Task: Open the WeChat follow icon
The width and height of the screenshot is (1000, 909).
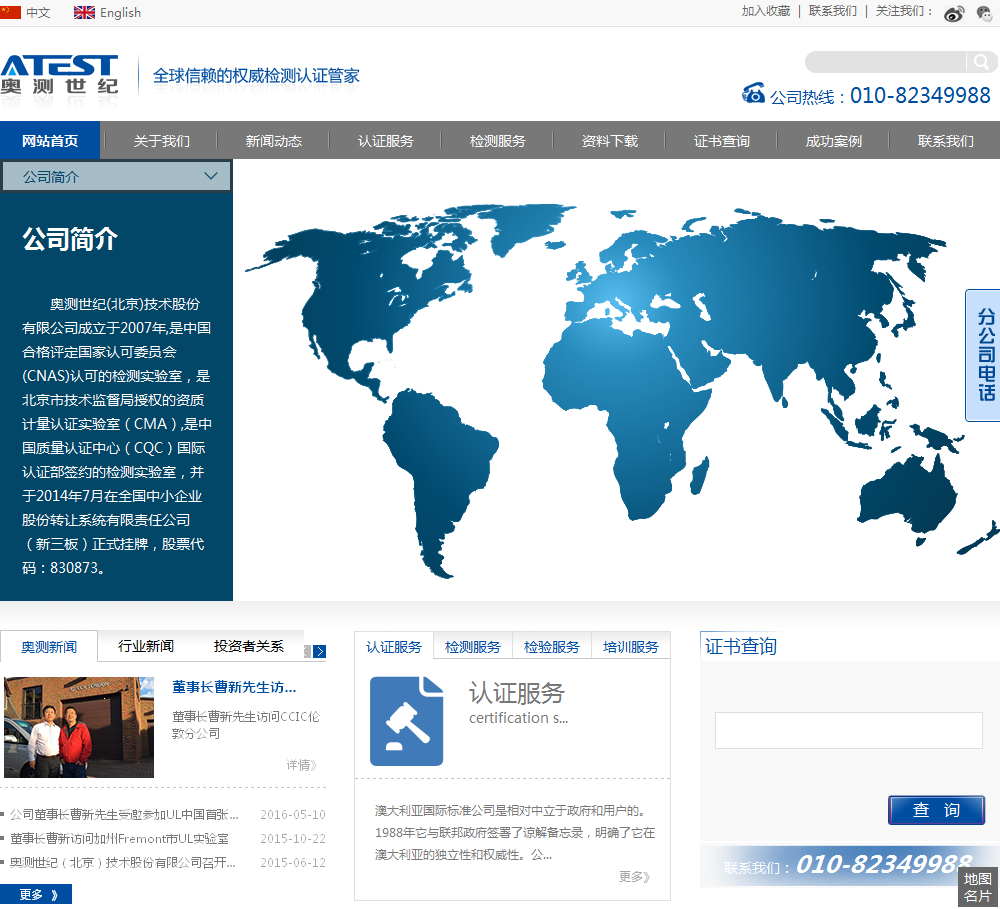Action: pos(985,13)
